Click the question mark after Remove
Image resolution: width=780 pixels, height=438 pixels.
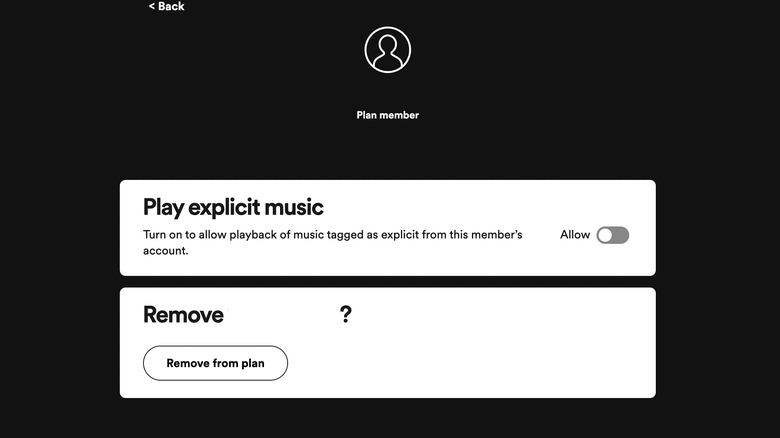[346, 315]
